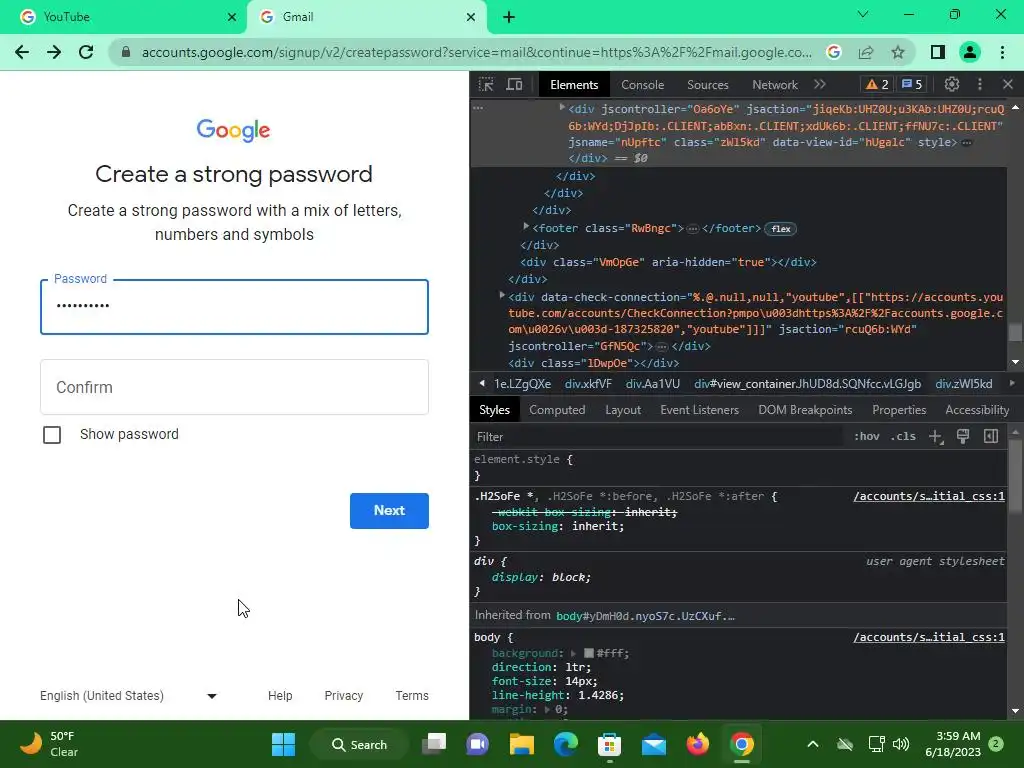Click the new style rule plus icon
The image size is (1024, 768).
(936, 437)
